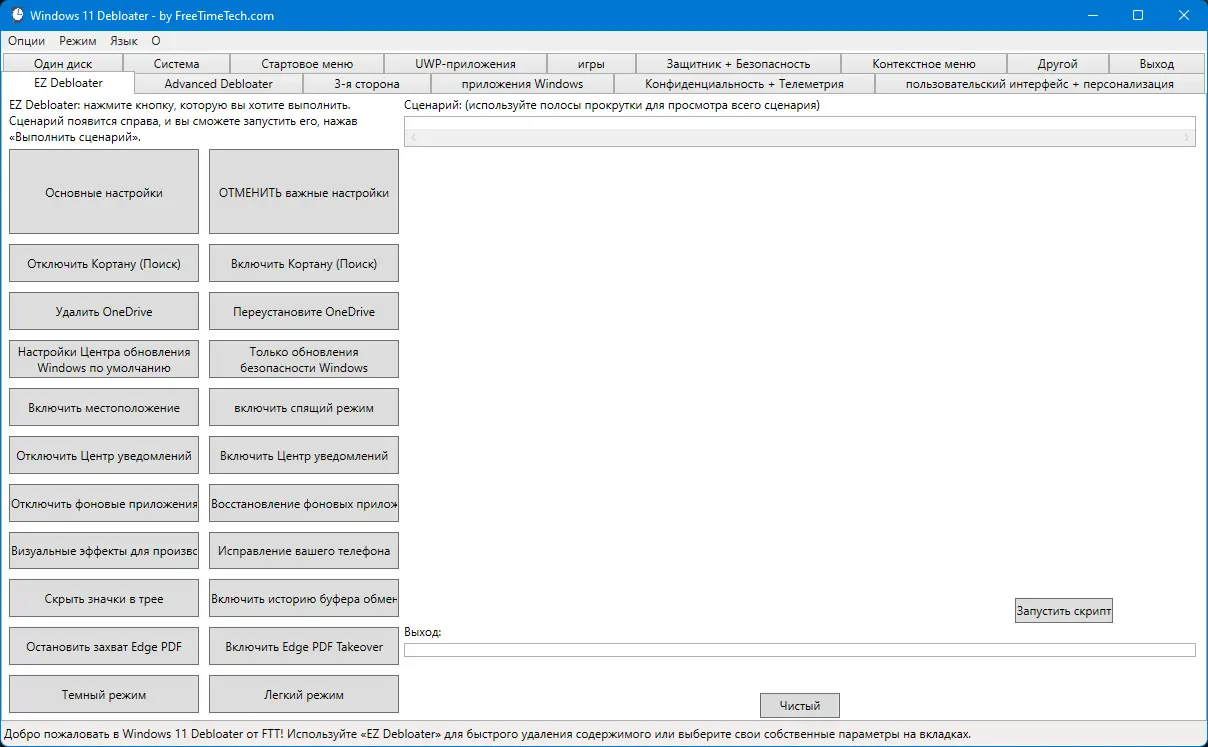
Task: Select the Защитник + Безопасность tab
Action: (738, 64)
